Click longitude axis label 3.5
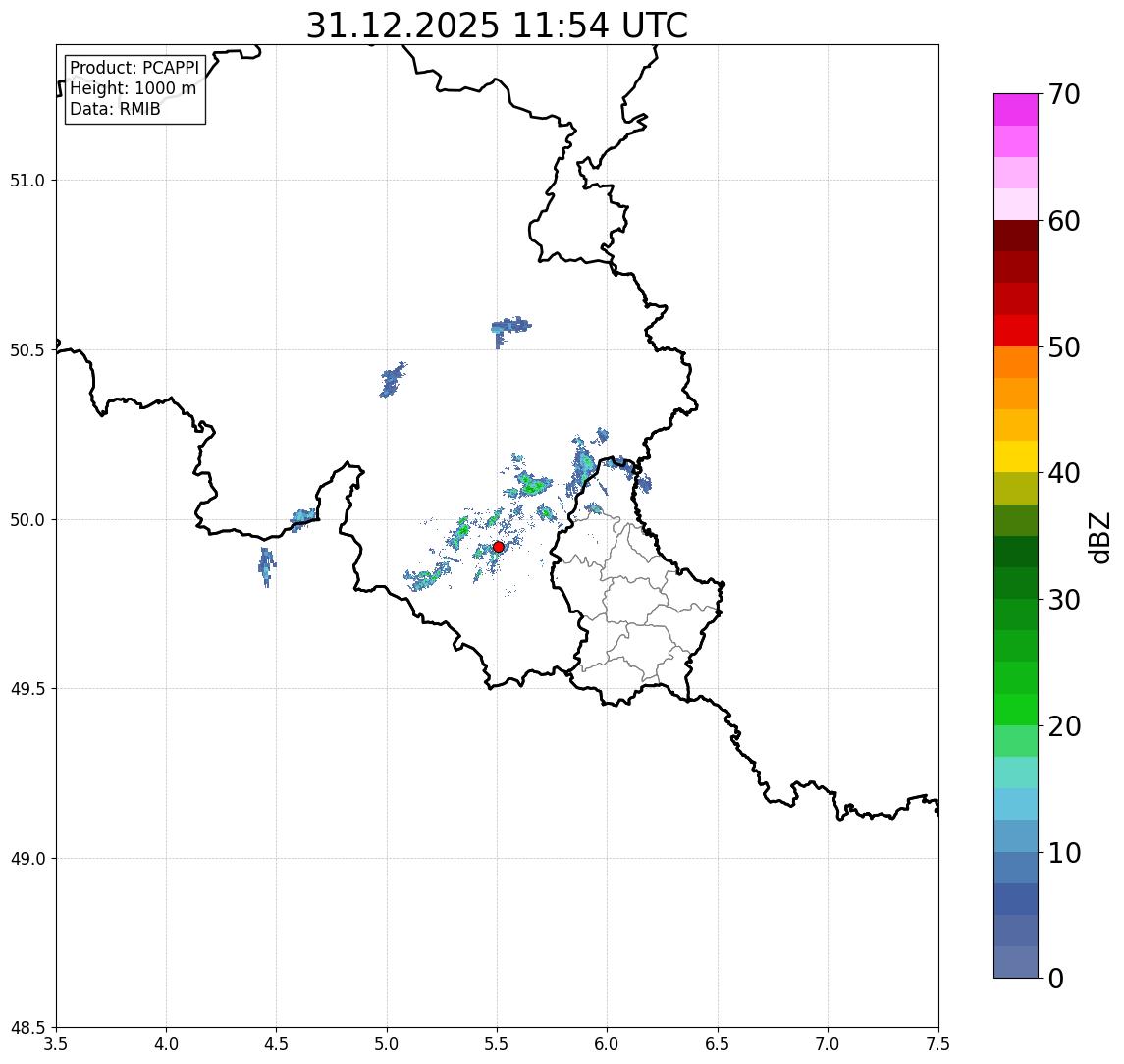1124x1064 pixels. pyautogui.click(x=56, y=1044)
